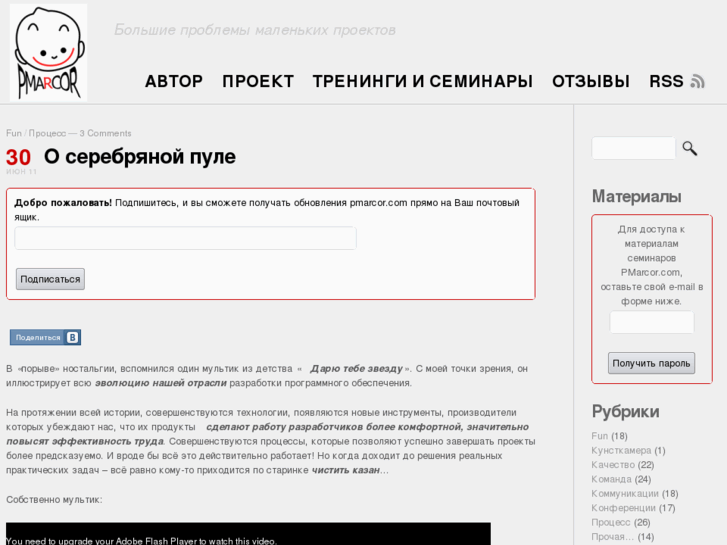Click the PMarcor logo image

(48, 52)
